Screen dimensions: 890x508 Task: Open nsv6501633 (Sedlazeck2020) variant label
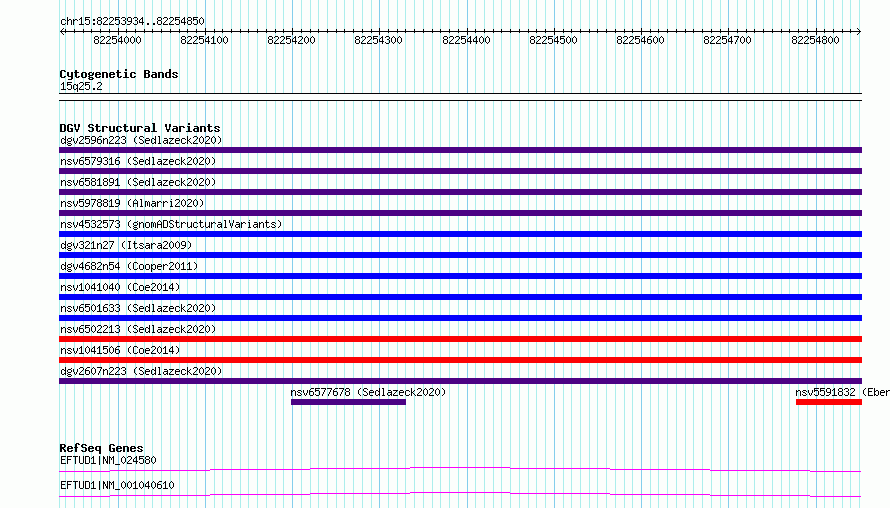[x=138, y=308]
